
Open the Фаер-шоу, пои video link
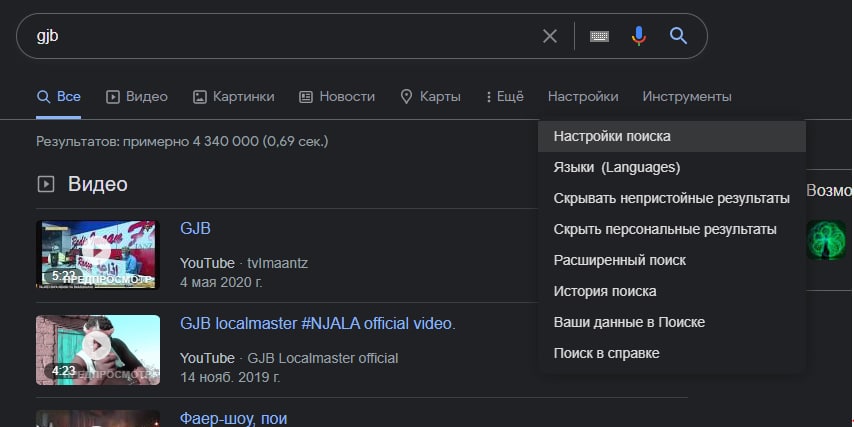point(233,419)
